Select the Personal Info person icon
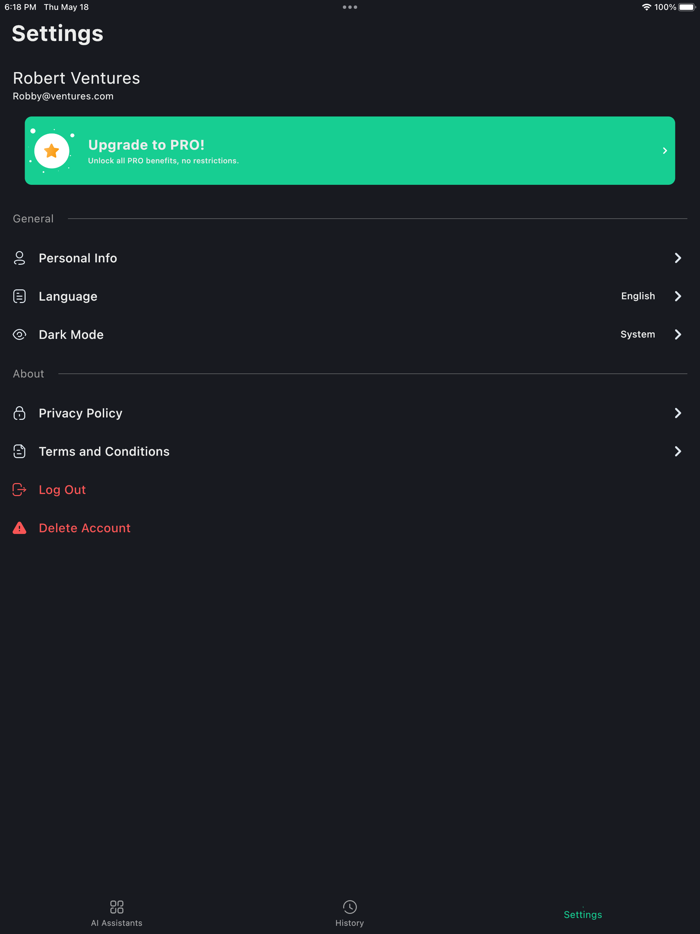This screenshot has width=700, height=934. click(x=19, y=257)
